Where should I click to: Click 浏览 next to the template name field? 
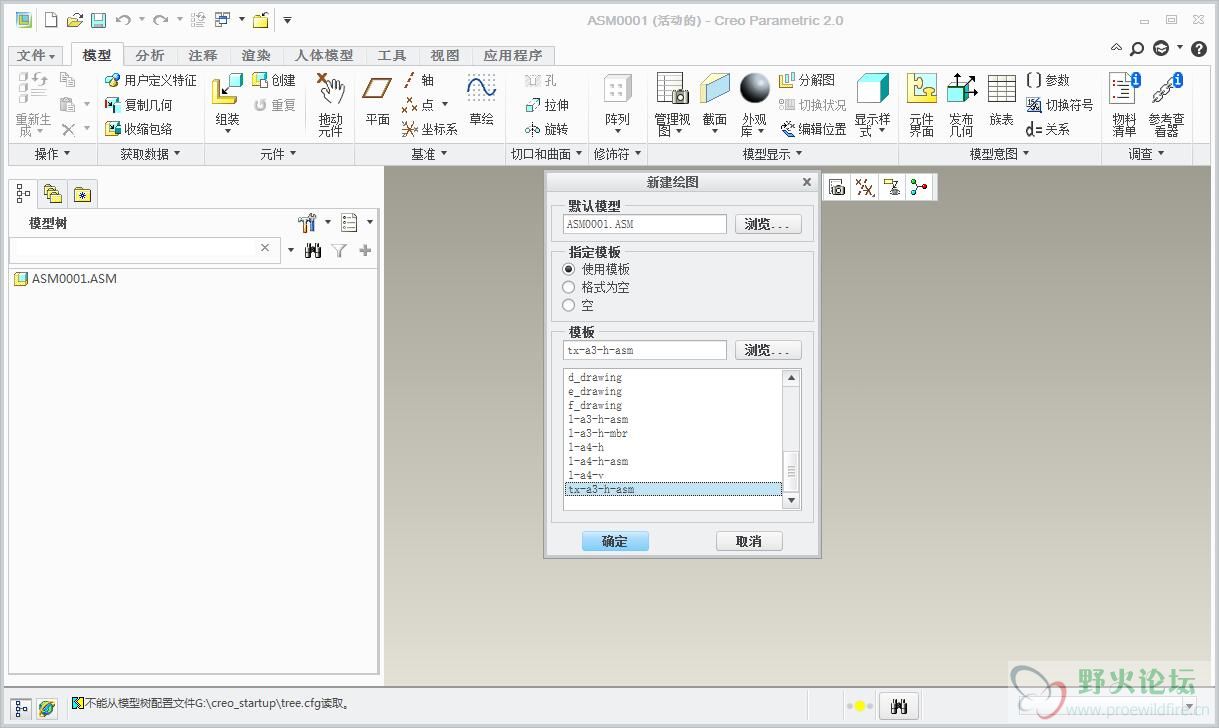(x=768, y=350)
